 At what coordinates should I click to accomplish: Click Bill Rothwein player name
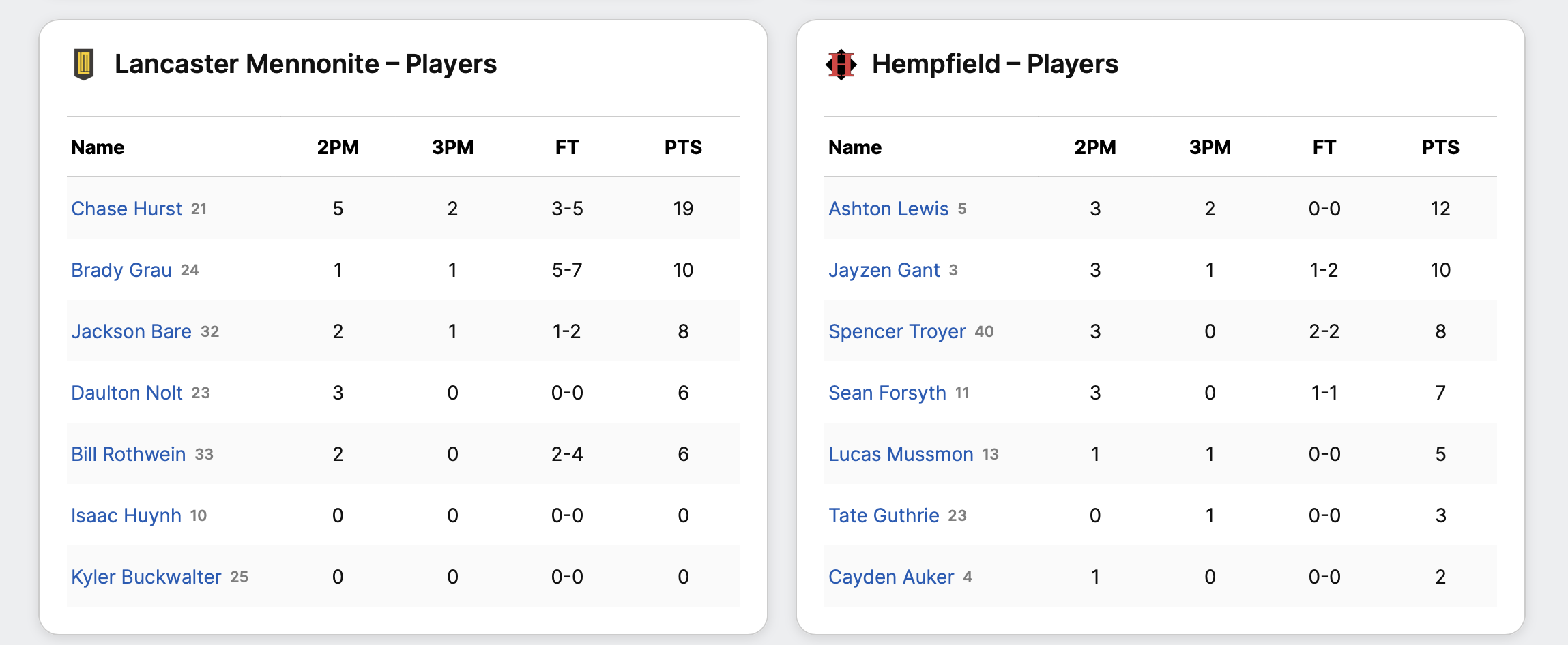(x=128, y=454)
